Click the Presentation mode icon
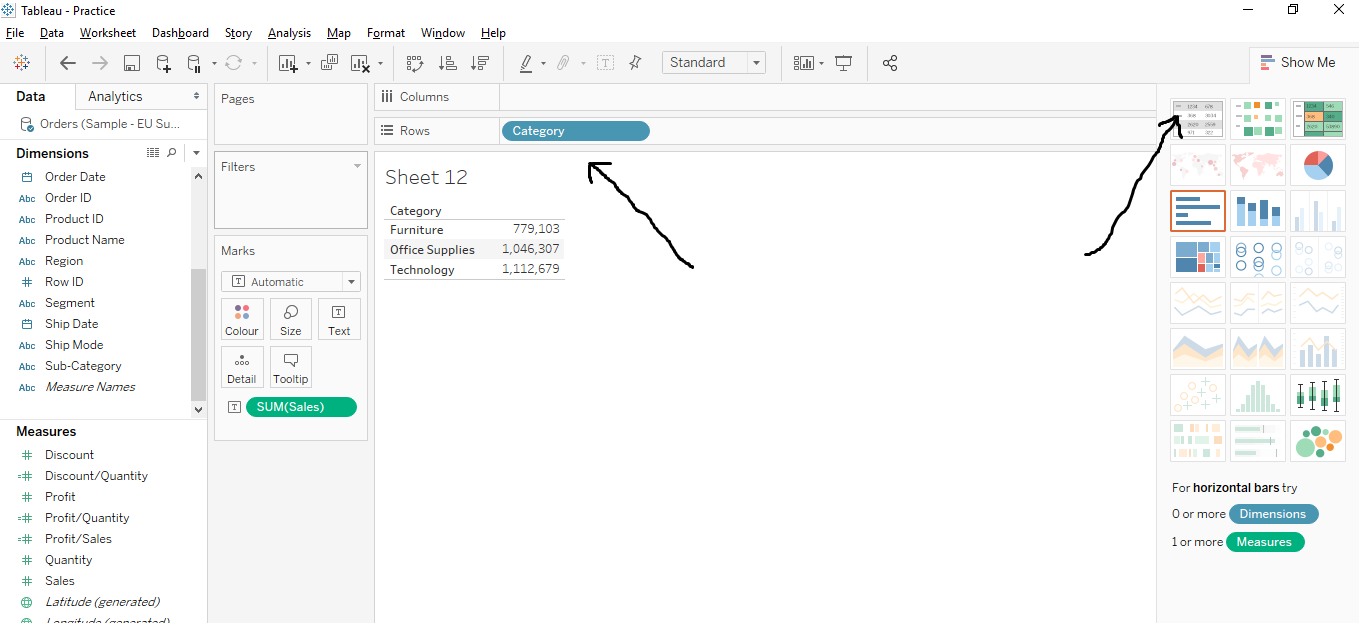Screen dimensions: 1359x623 click(843, 63)
